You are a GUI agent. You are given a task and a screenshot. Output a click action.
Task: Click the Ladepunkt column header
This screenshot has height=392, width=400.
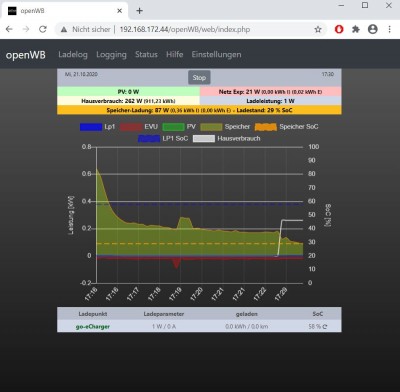93,314
